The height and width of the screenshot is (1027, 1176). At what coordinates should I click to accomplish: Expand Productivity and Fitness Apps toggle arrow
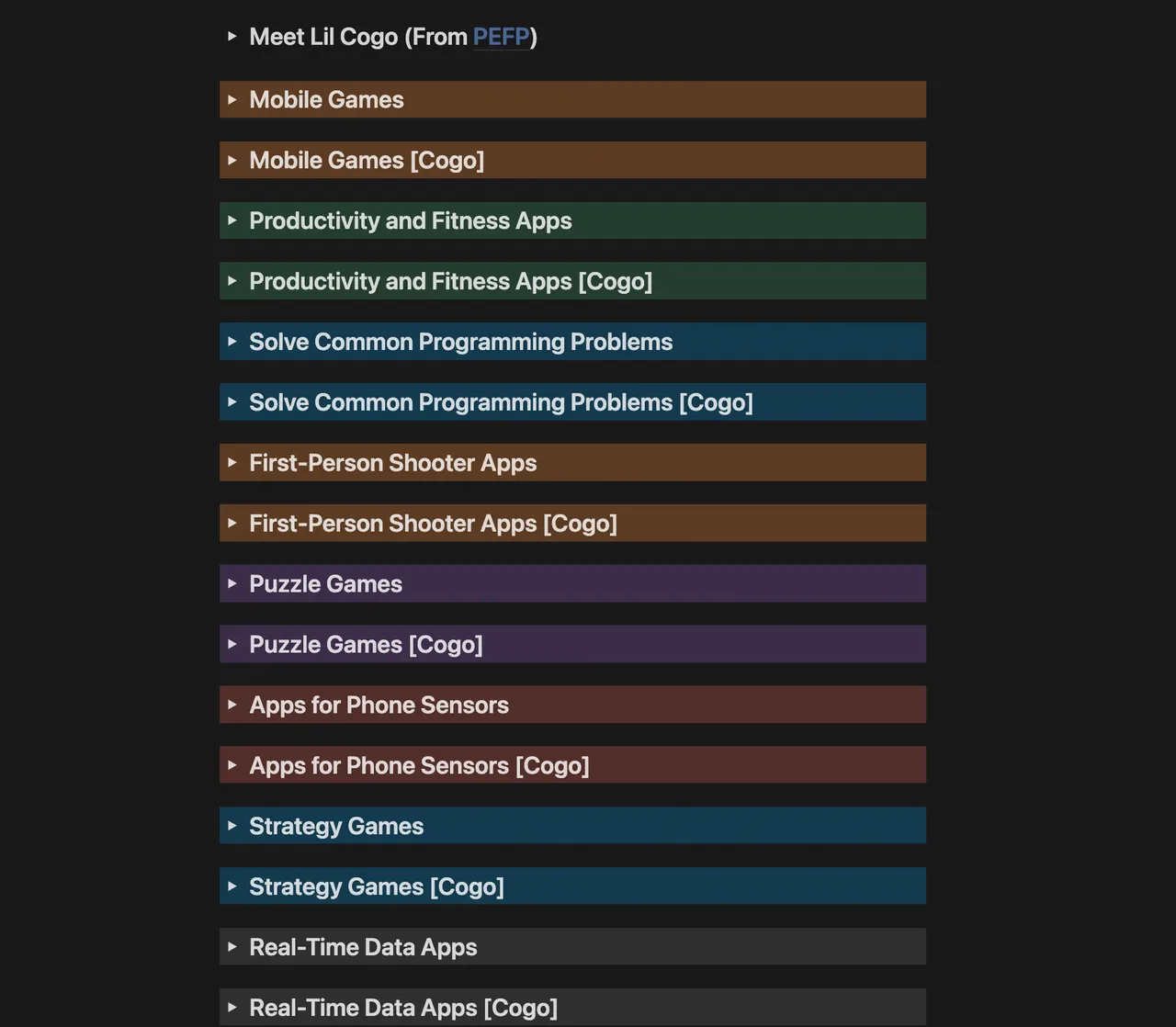tap(232, 220)
